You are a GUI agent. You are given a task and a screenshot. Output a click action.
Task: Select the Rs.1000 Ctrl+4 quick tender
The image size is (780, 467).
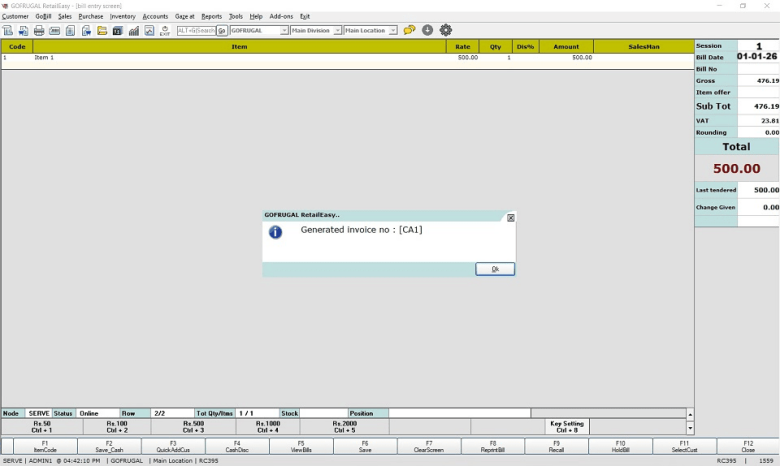268,427
